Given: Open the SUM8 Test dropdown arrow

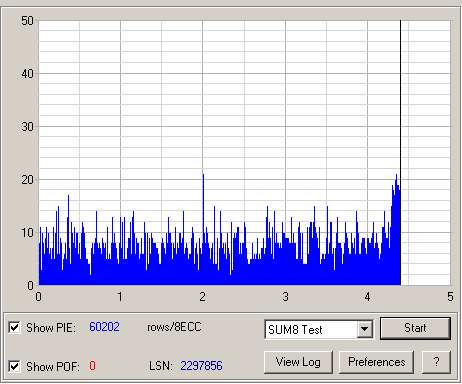Looking at the screenshot, I should [x=365, y=329].
